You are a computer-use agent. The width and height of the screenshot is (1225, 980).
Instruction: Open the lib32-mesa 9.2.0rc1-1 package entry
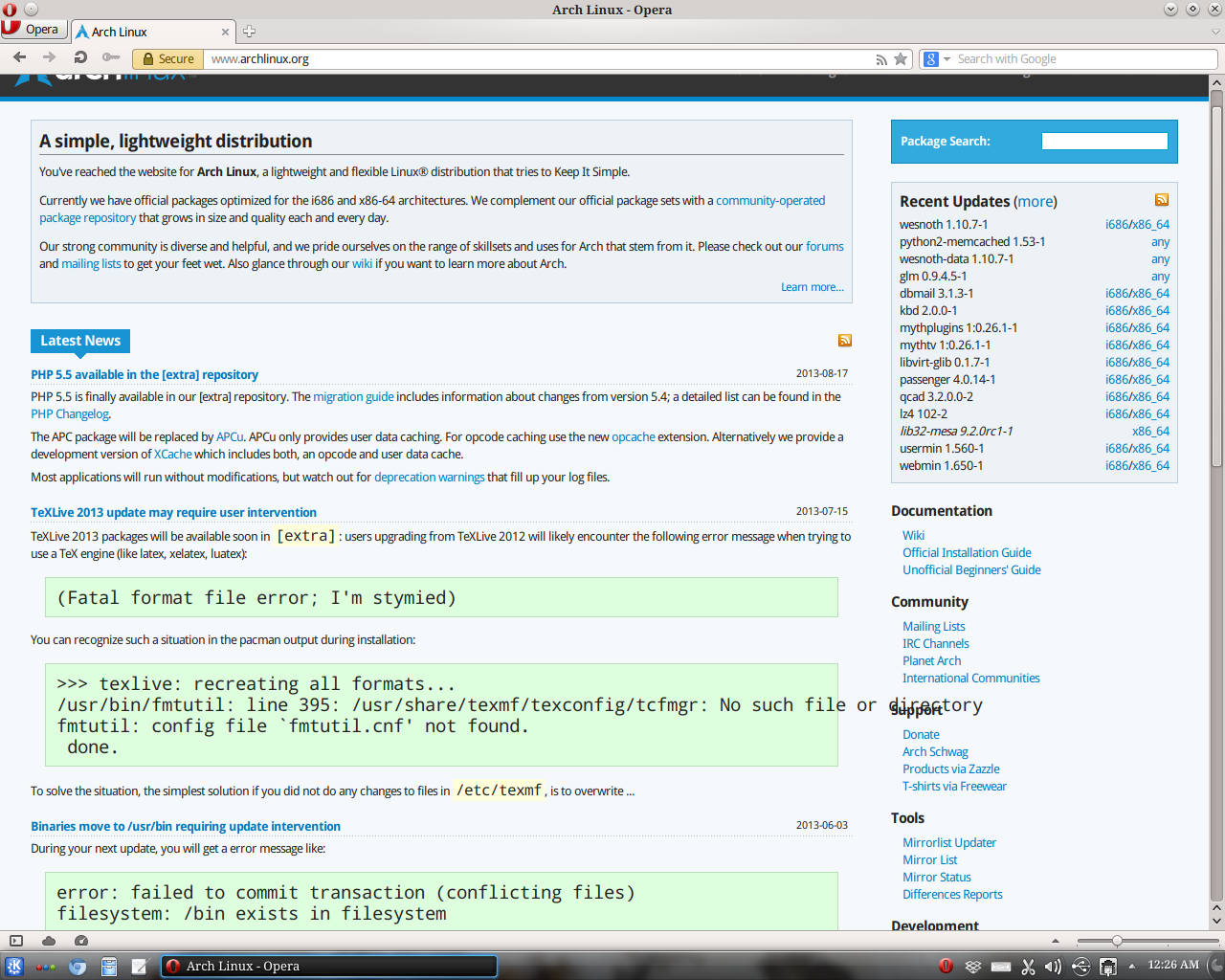(x=956, y=431)
